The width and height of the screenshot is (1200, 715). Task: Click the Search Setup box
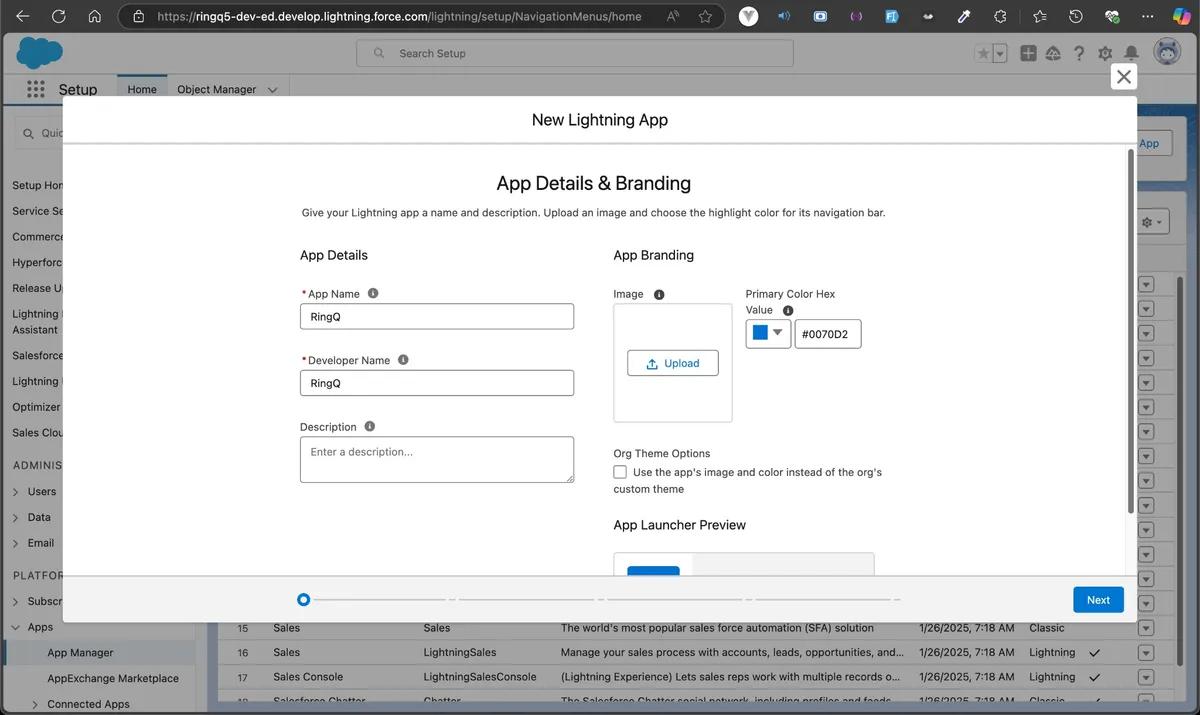point(575,53)
